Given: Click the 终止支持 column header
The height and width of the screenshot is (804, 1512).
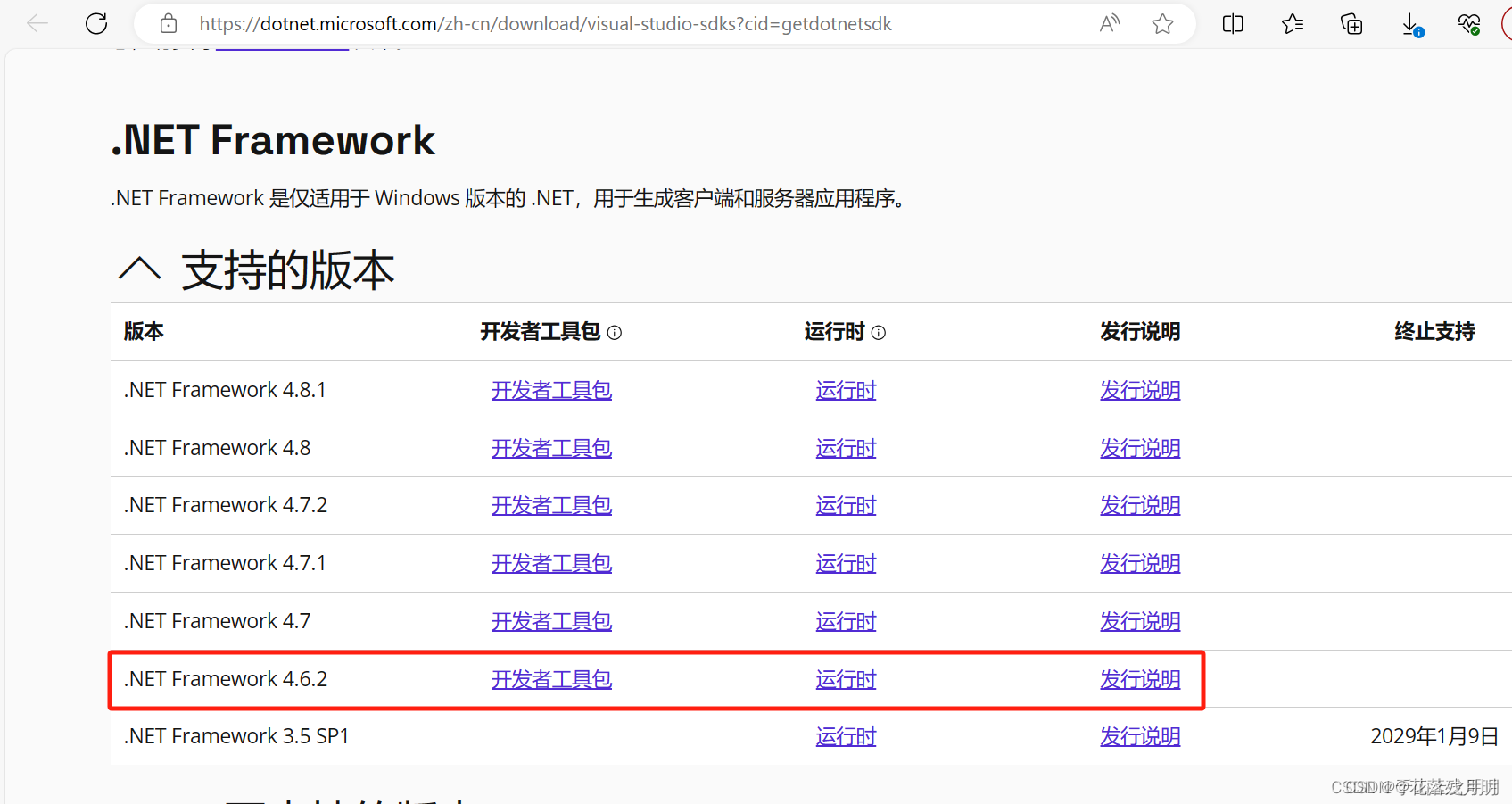Looking at the screenshot, I should [1434, 332].
